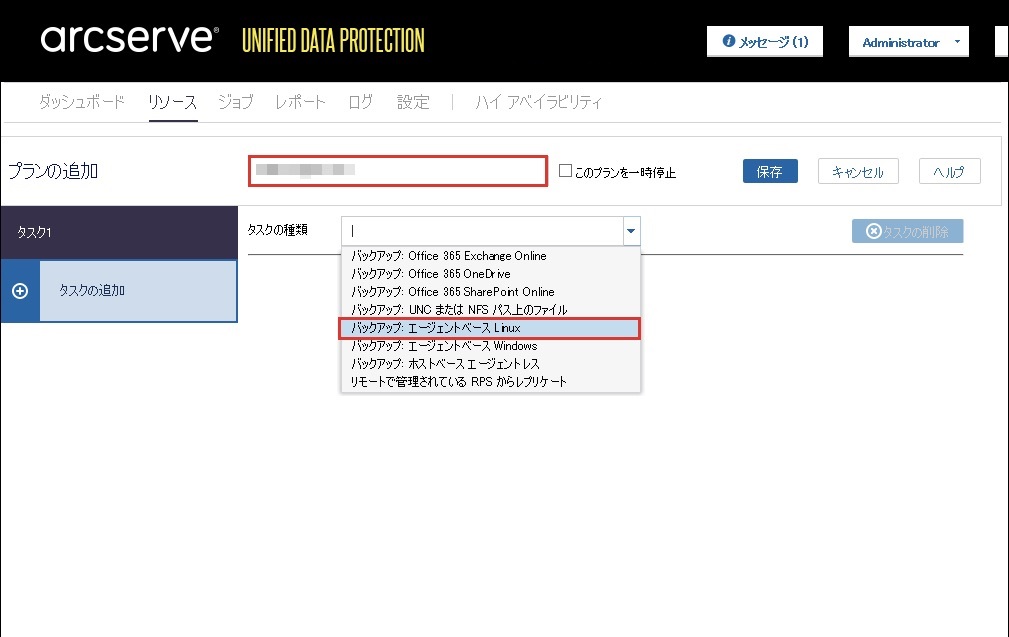
Task: Open the ログ tab
Action: pyautogui.click(x=360, y=102)
